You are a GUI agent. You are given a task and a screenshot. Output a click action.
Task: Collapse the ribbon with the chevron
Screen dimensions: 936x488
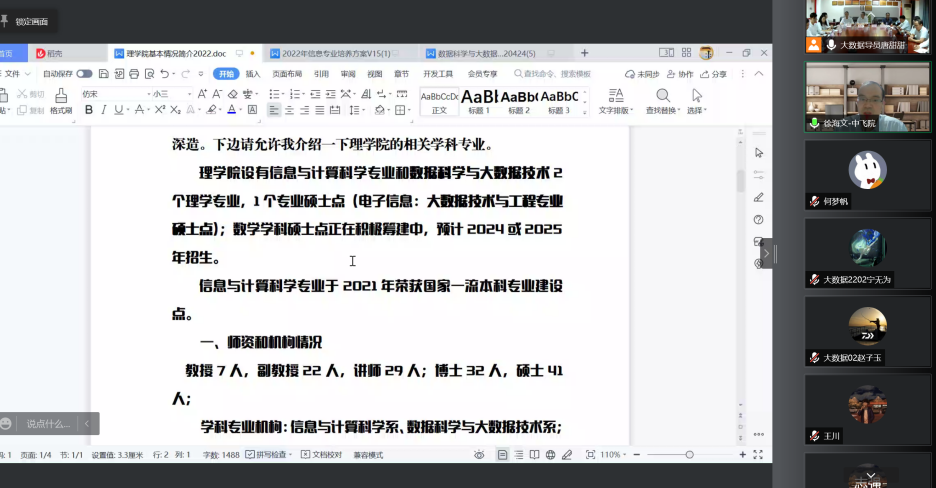click(x=759, y=74)
